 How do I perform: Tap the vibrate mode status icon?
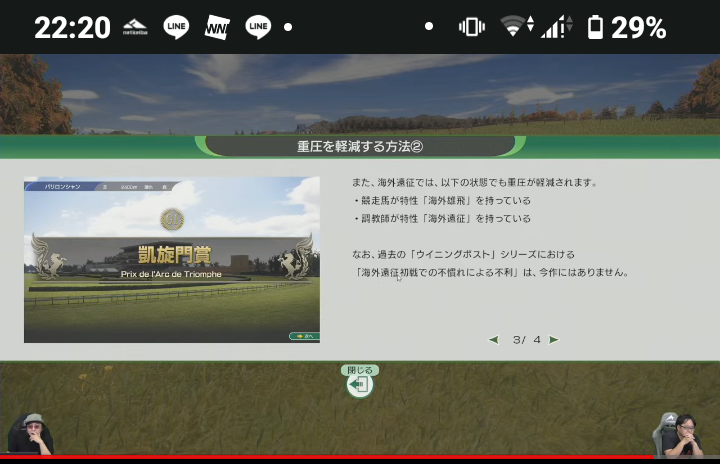tap(472, 27)
